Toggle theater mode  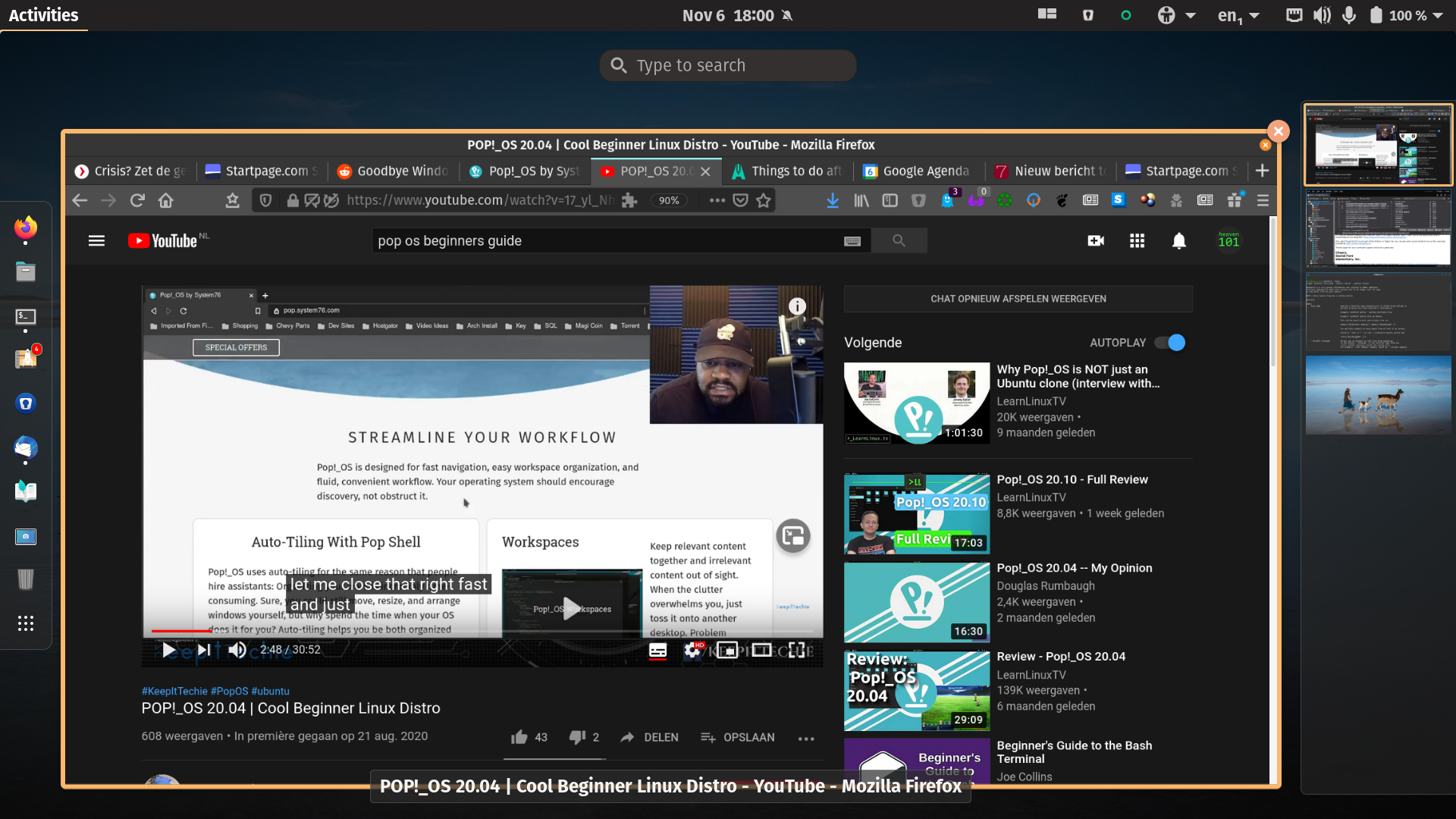(x=762, y=650)
